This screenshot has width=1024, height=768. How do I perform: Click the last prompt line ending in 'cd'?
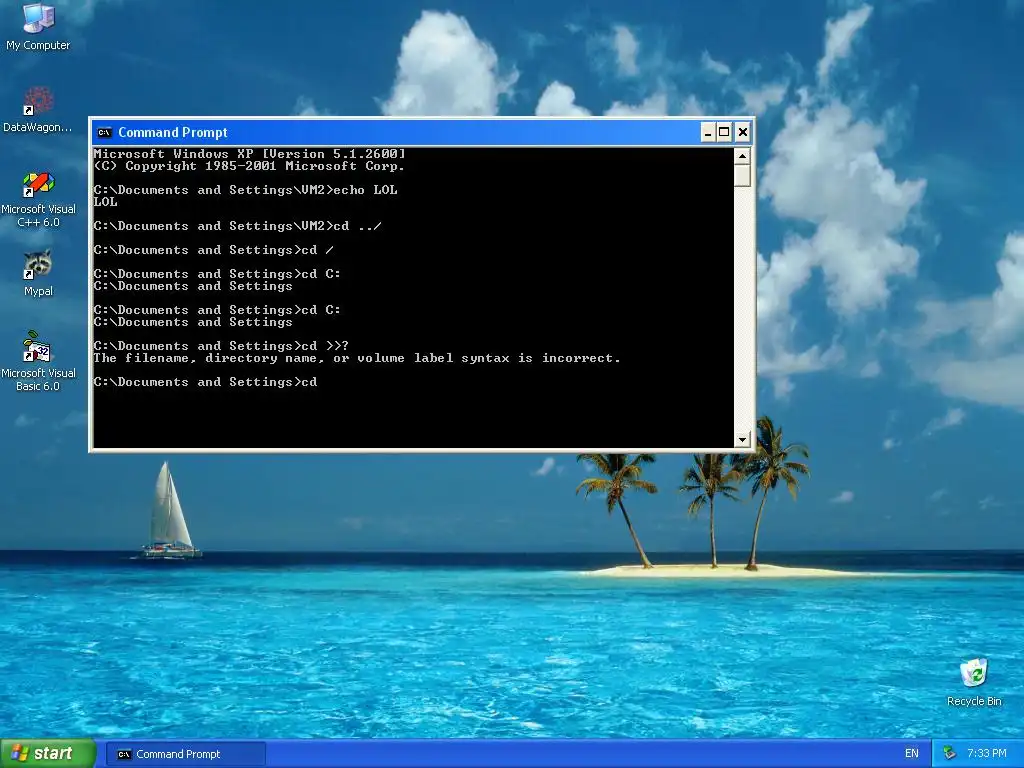[206, 382]
